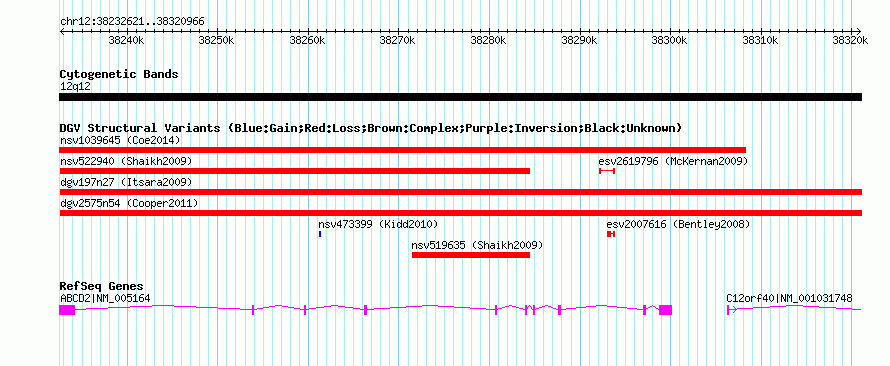This screenshot has width=890, height=366.
Task: Click the red nsv519635 loss bar
Action: tap(471, 255)
